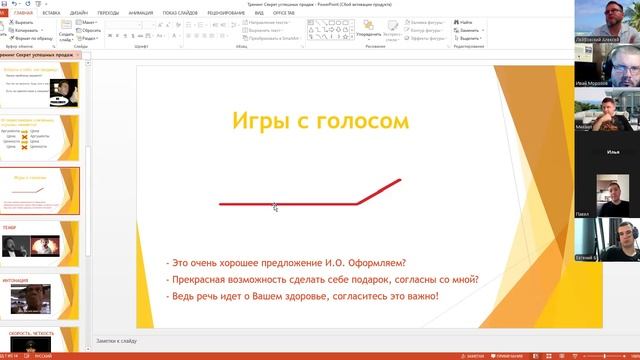Click the Копировать (copy) button
This screenshot has width=640, height=360.
pyautogui.click(x=24, y=30)
